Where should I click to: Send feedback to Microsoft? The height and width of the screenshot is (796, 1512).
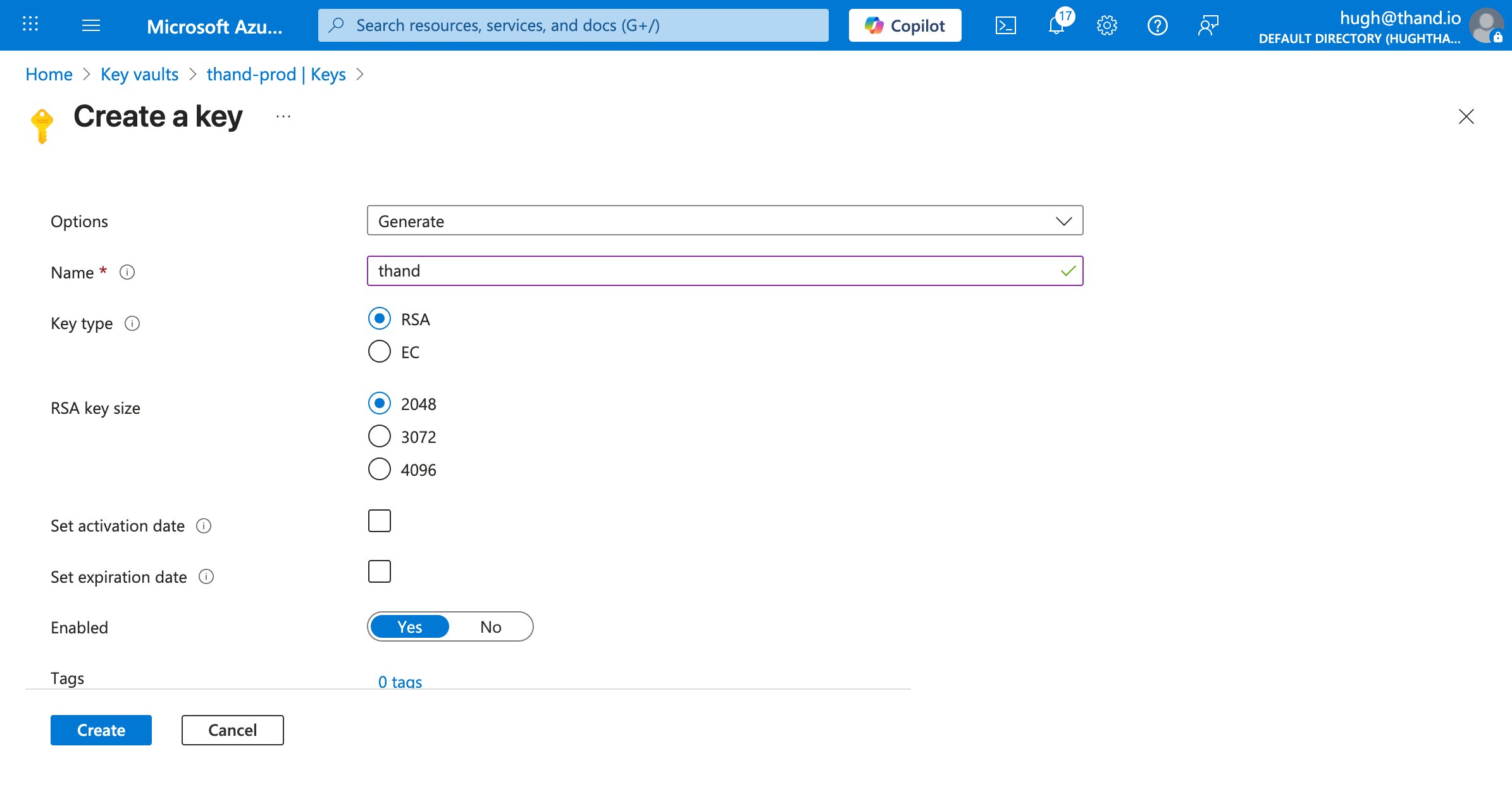[x=1208, y=25]
